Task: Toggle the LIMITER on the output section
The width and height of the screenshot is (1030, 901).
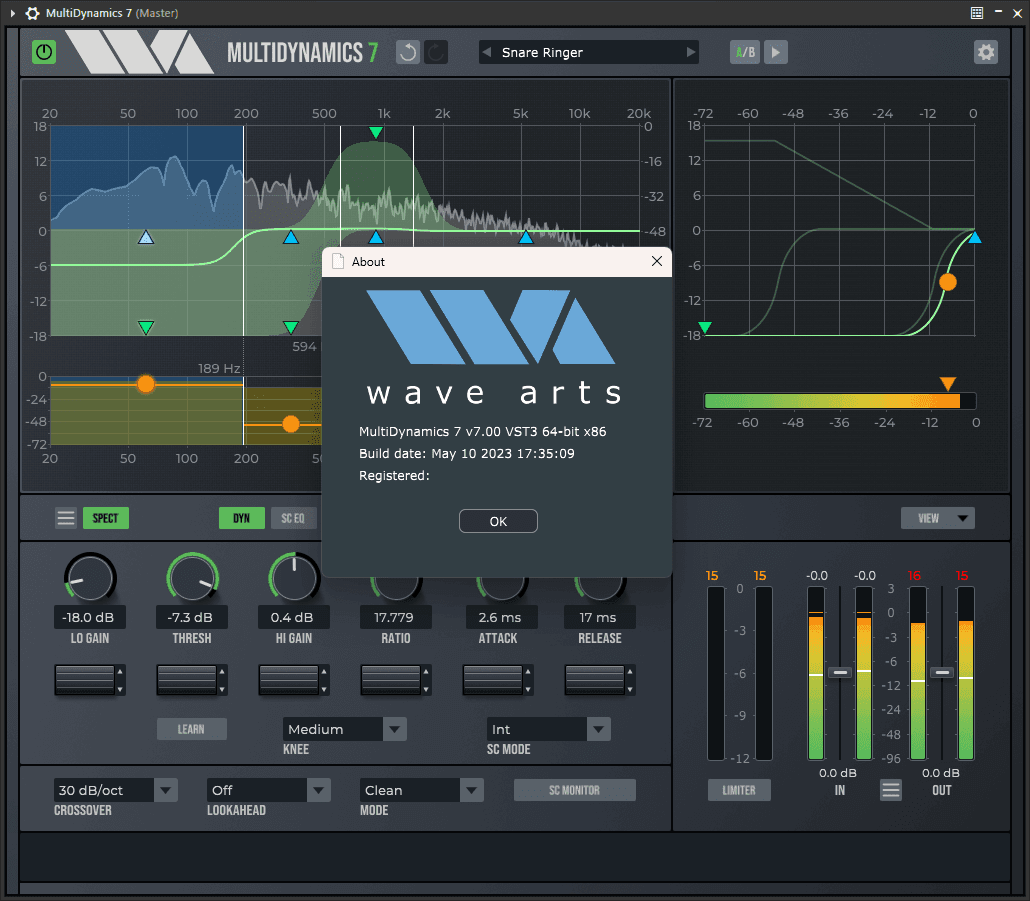Action: pyautogui.click(x=739, y=790)
